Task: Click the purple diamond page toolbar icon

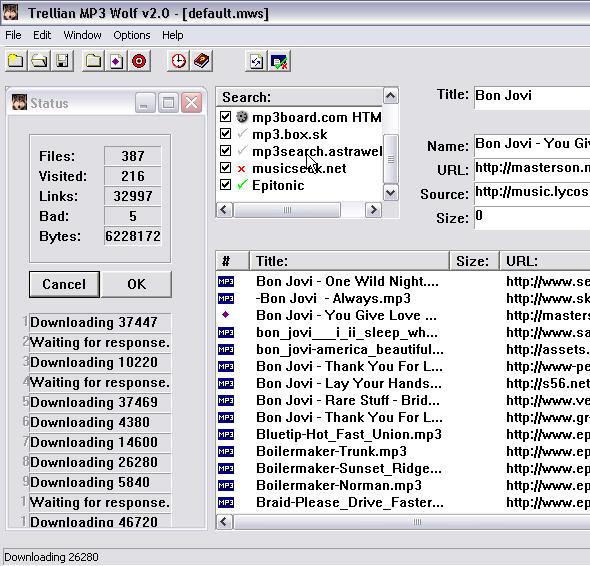Action: [116, 61]
